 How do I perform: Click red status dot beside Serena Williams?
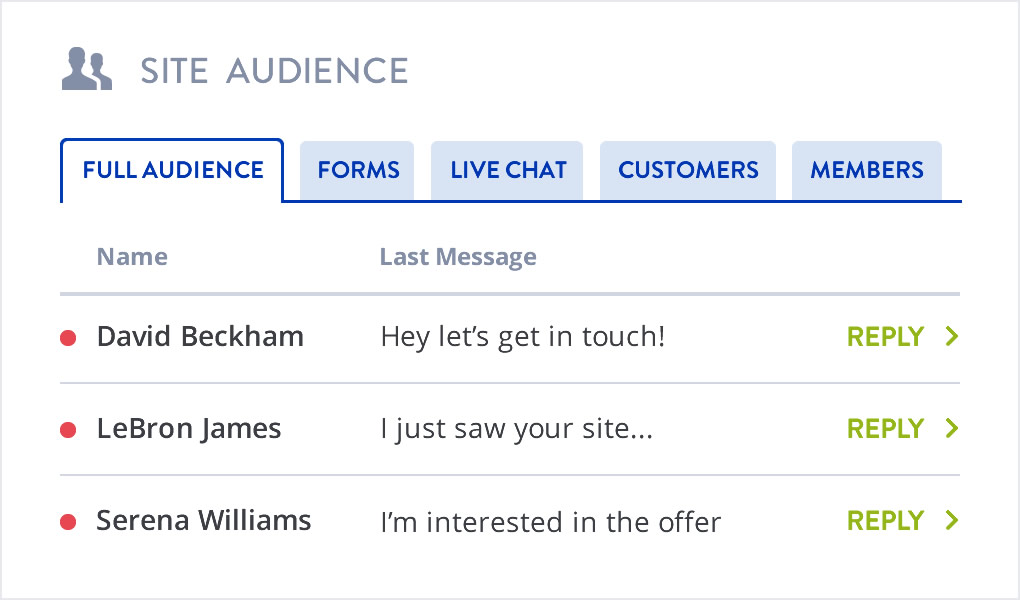68,522
